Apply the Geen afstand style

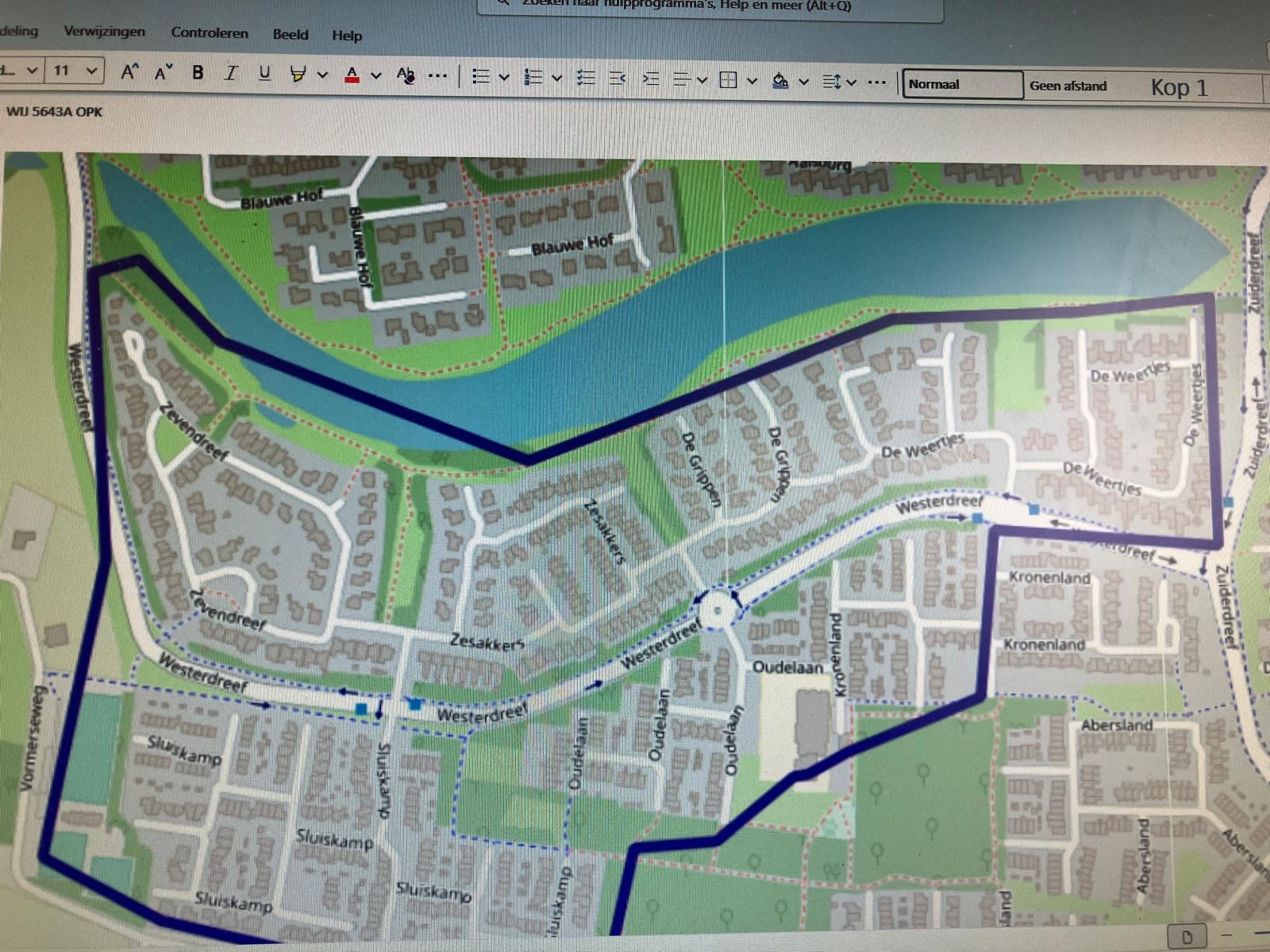click(1068, 86)
